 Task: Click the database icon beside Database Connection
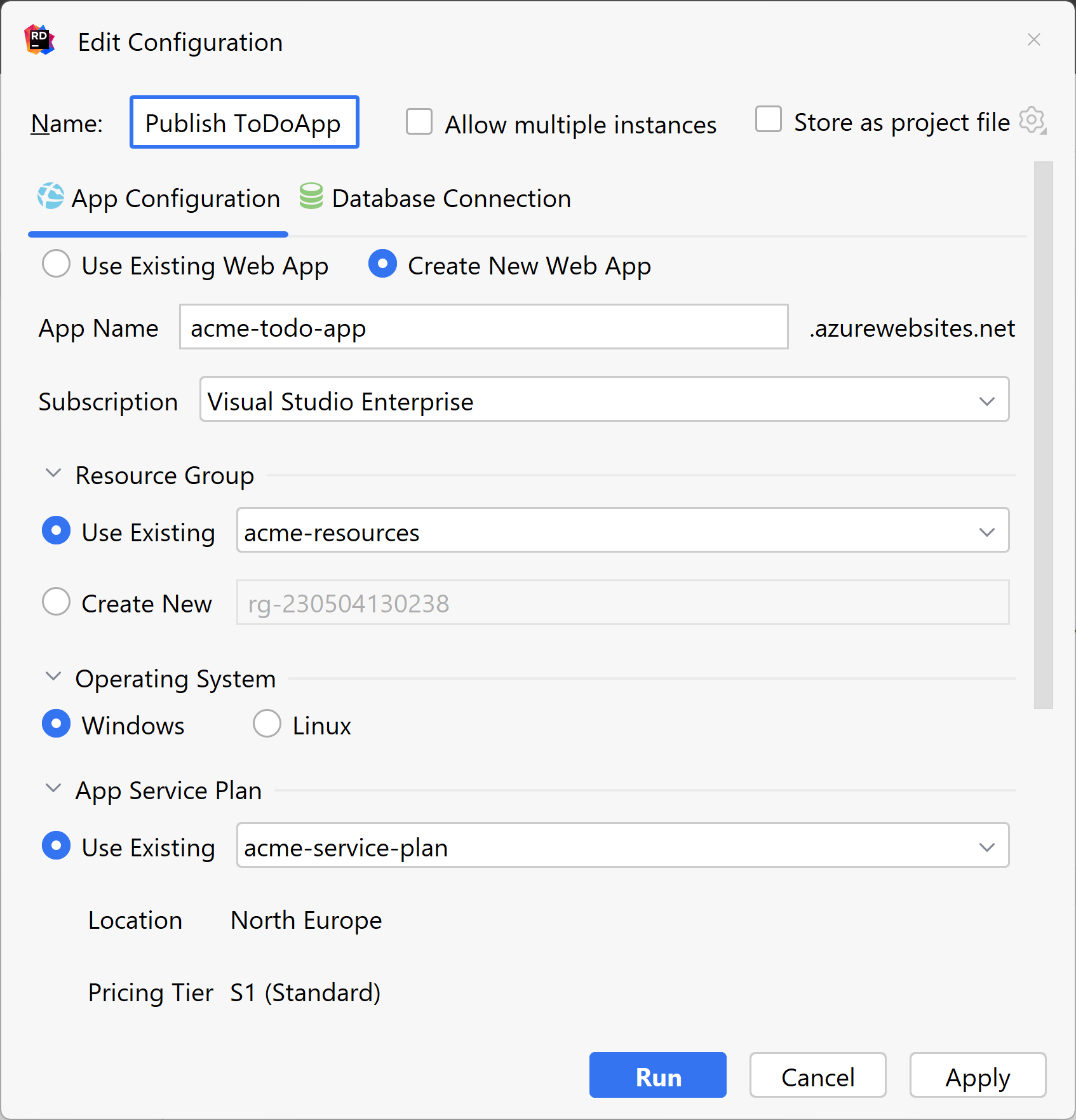310,198
